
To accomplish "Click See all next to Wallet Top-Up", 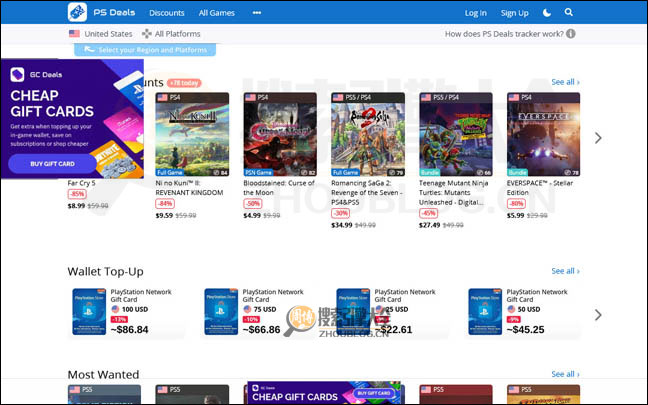I will coord(565,271).
